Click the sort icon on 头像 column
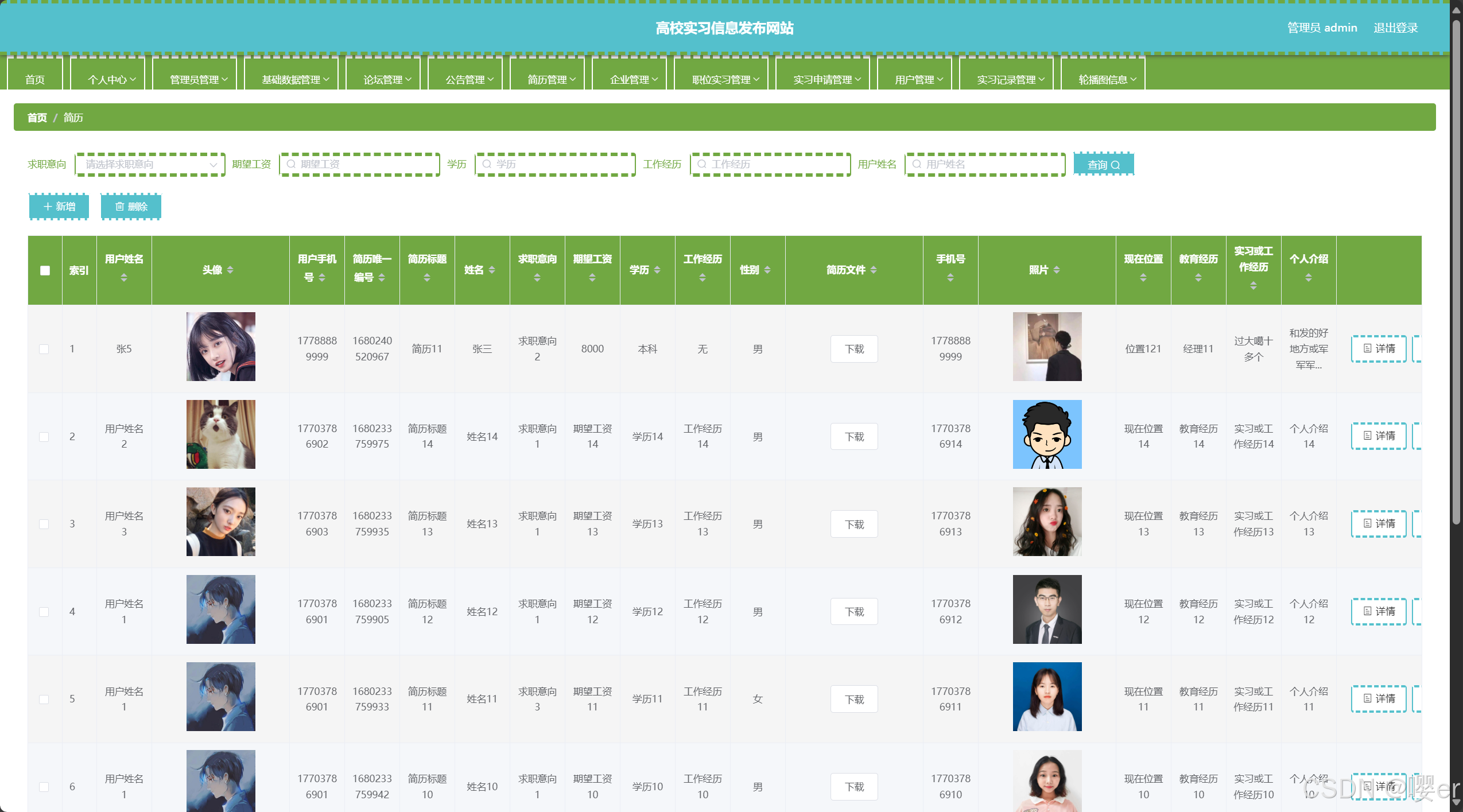Screen dimensions: 1463x812 230,270
